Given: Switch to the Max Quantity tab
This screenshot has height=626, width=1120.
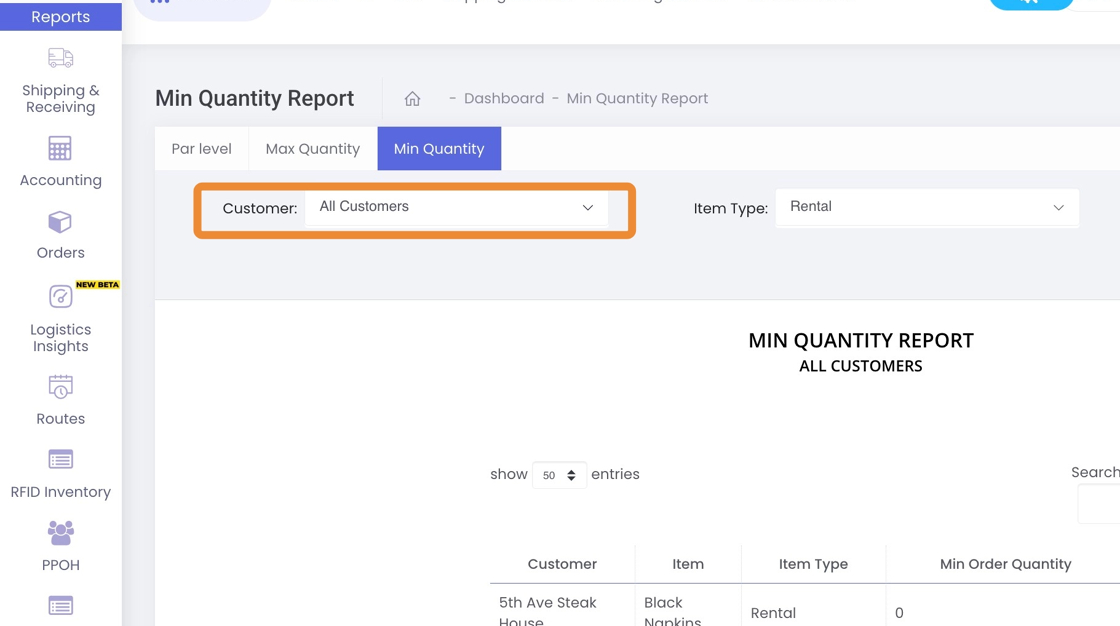Looking at the screenshot, I should coord(312,149).
